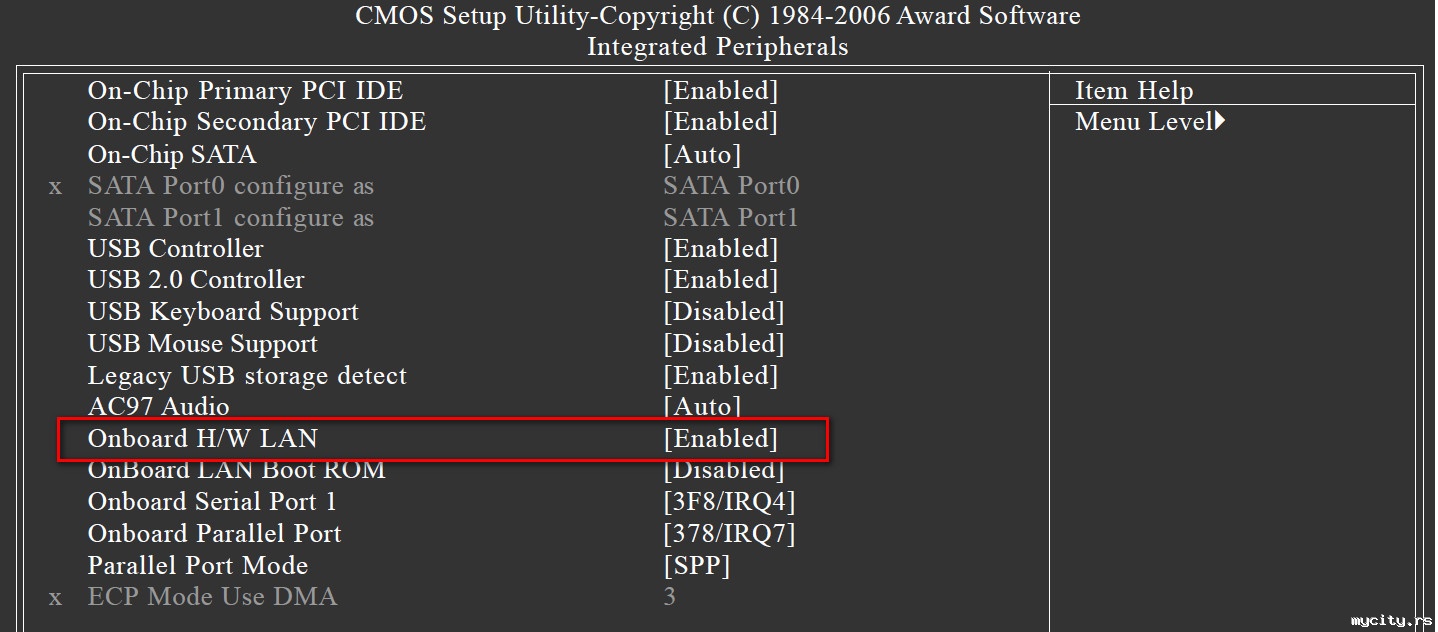This screenshot has height=632, width=1438.
Task: Change Onboard Serial Port 1 3F8/IRQ4 value
Action: point(729,502)
